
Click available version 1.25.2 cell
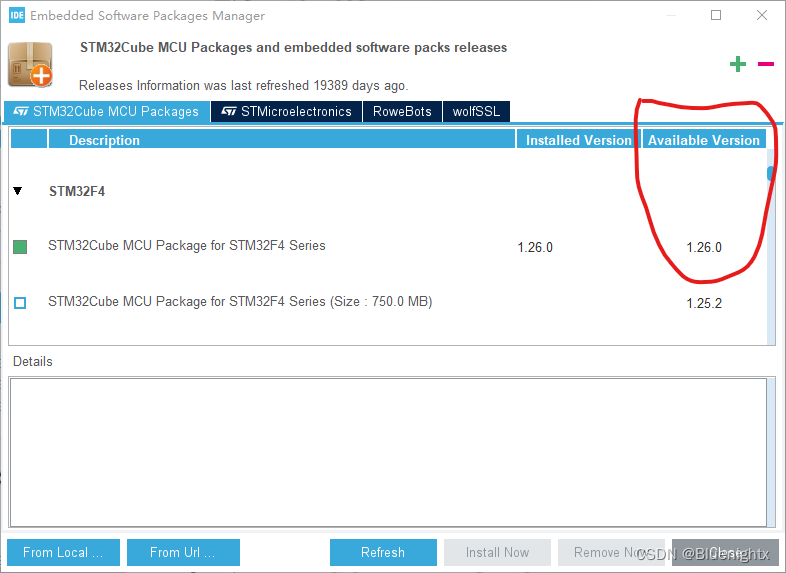704,303
